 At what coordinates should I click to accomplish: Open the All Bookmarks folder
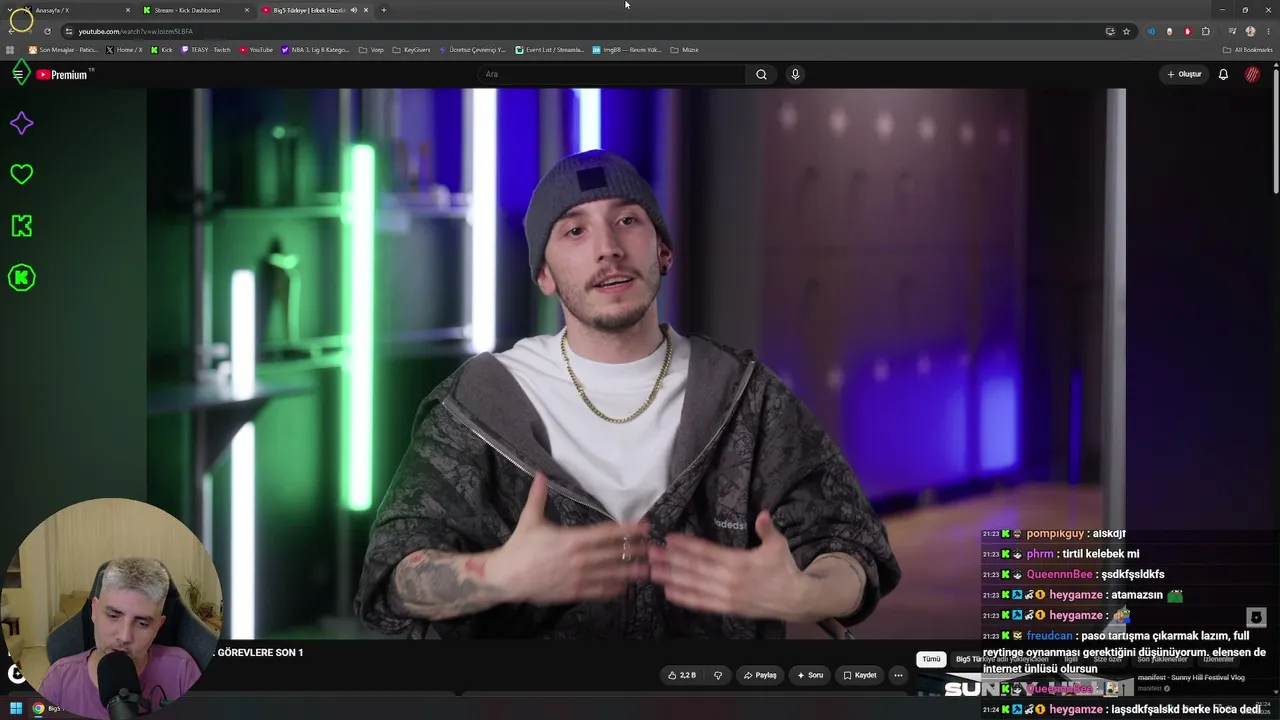[1248, 50]
